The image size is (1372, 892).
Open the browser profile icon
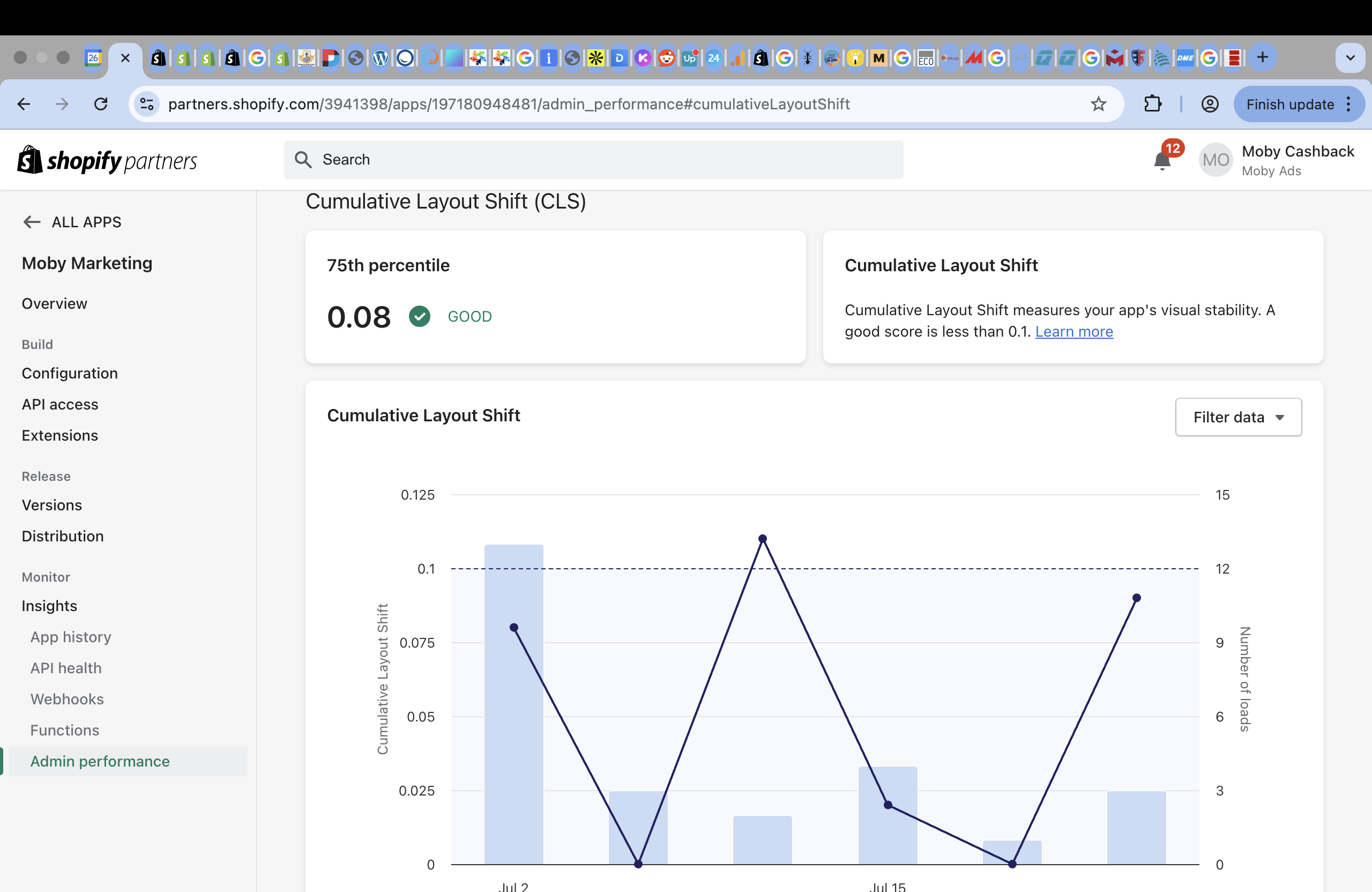1210,105
